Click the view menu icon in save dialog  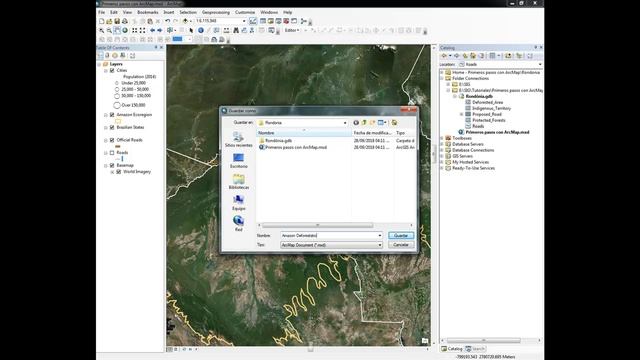(382, 122)
